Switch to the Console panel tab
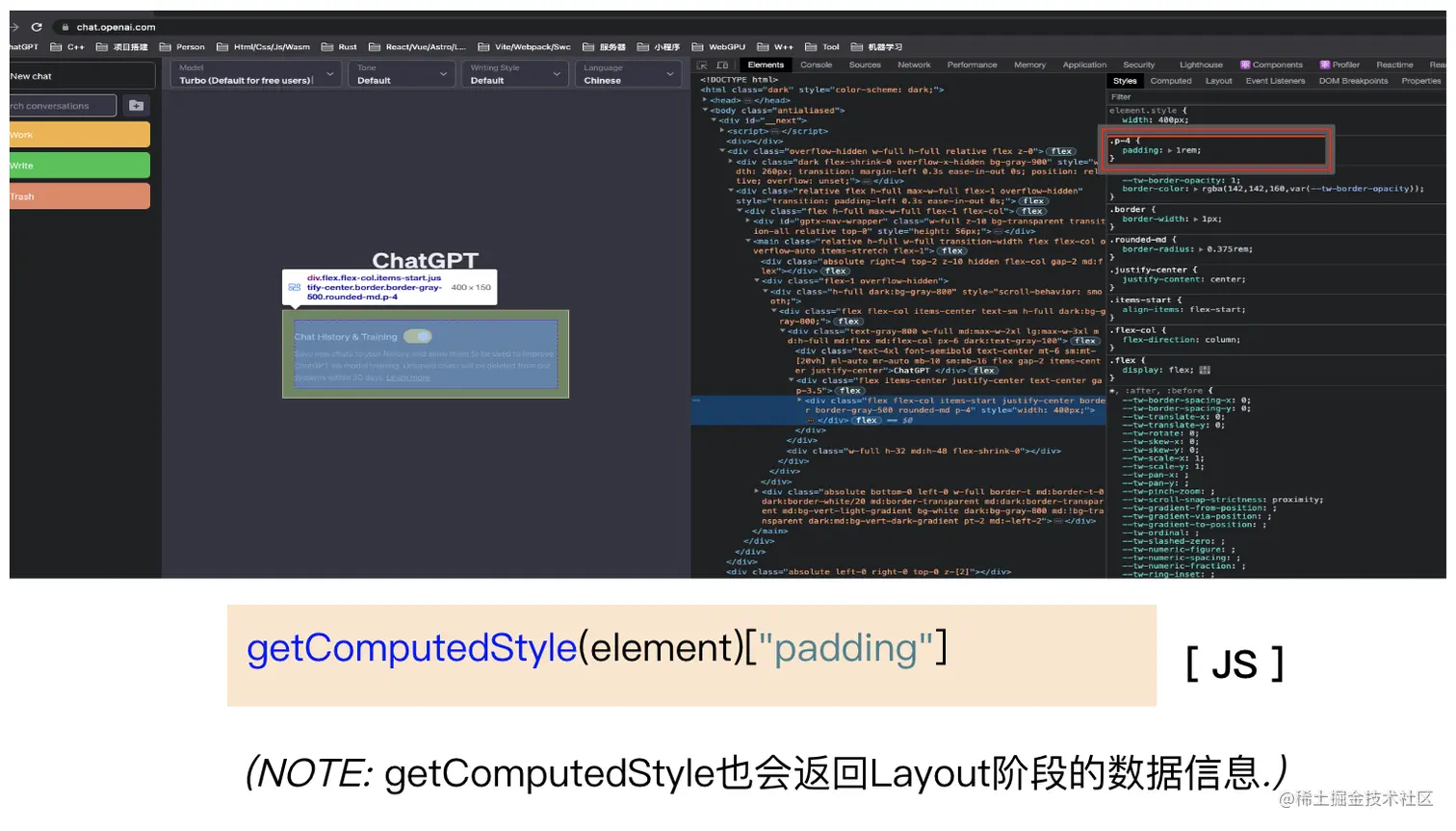The height and width of the screenshot is (831, 1456). (816, 65)
